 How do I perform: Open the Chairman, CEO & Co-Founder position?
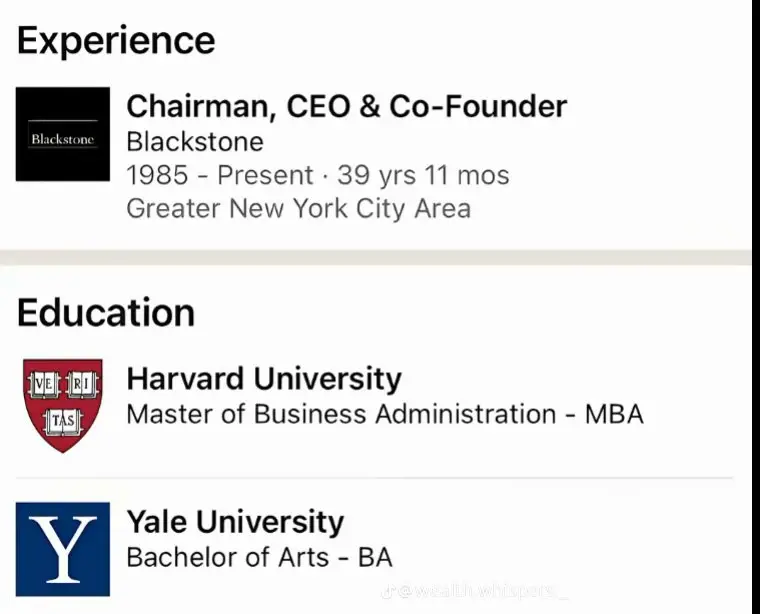[346, 106]
